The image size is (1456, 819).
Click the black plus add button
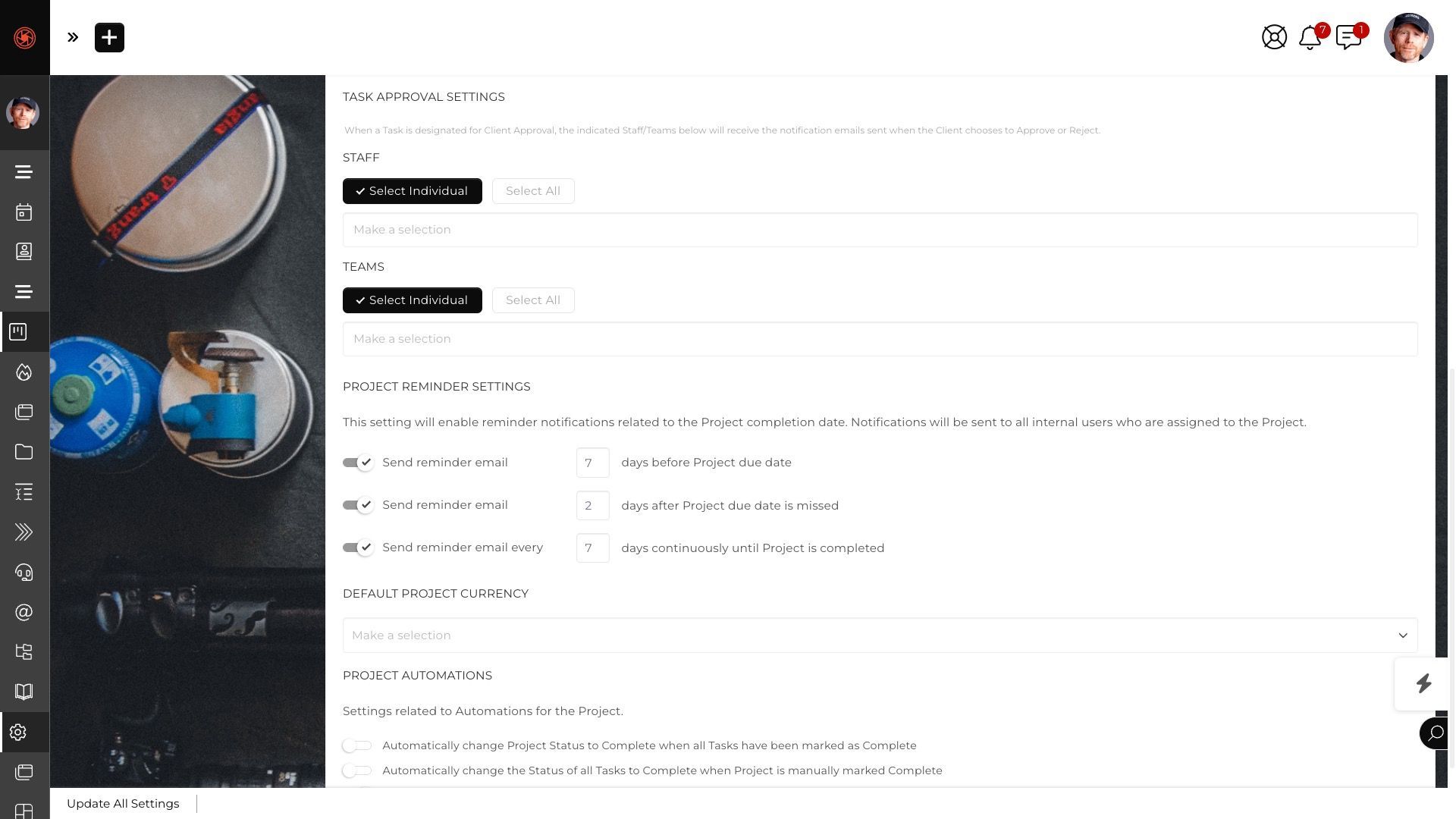click(109, 37)
